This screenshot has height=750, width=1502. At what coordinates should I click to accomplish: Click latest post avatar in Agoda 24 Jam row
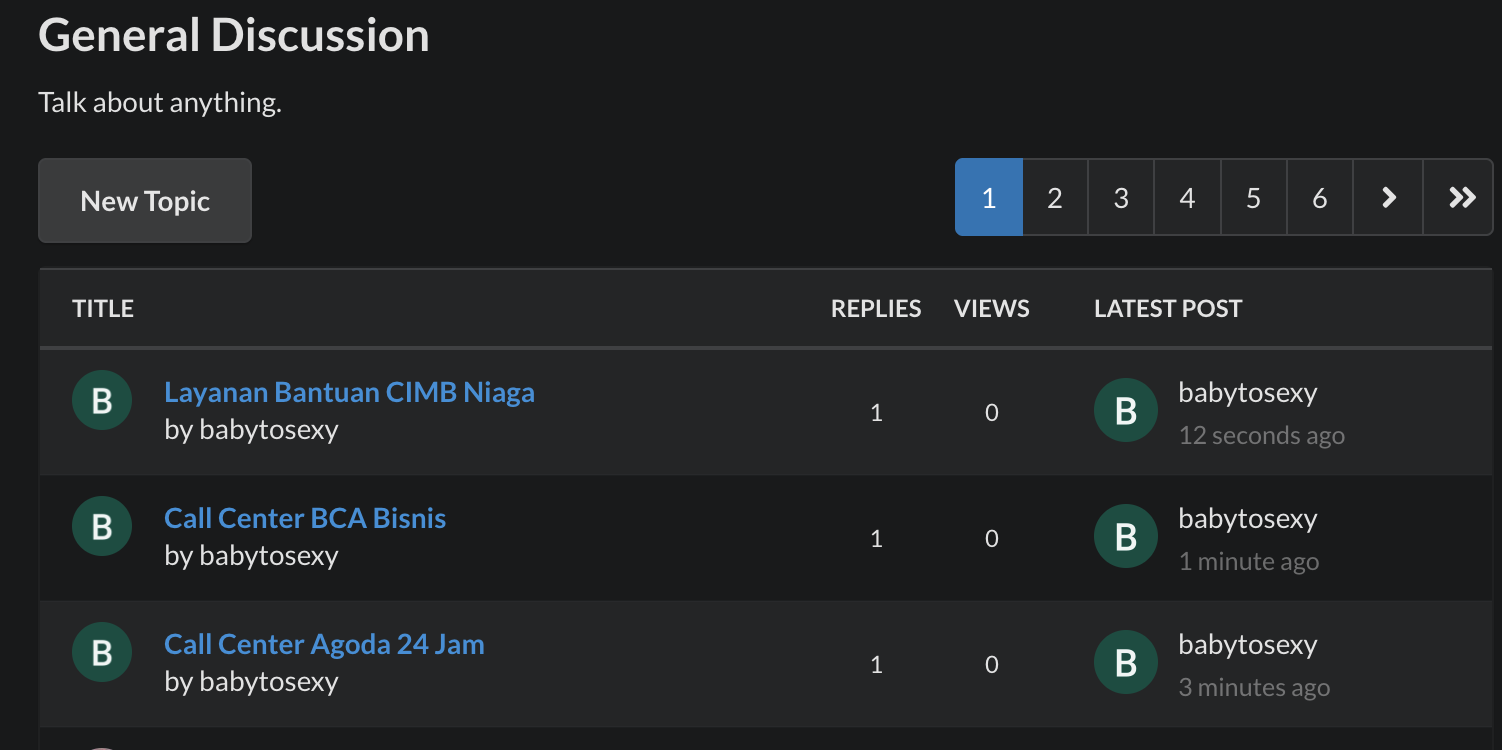1126,662
